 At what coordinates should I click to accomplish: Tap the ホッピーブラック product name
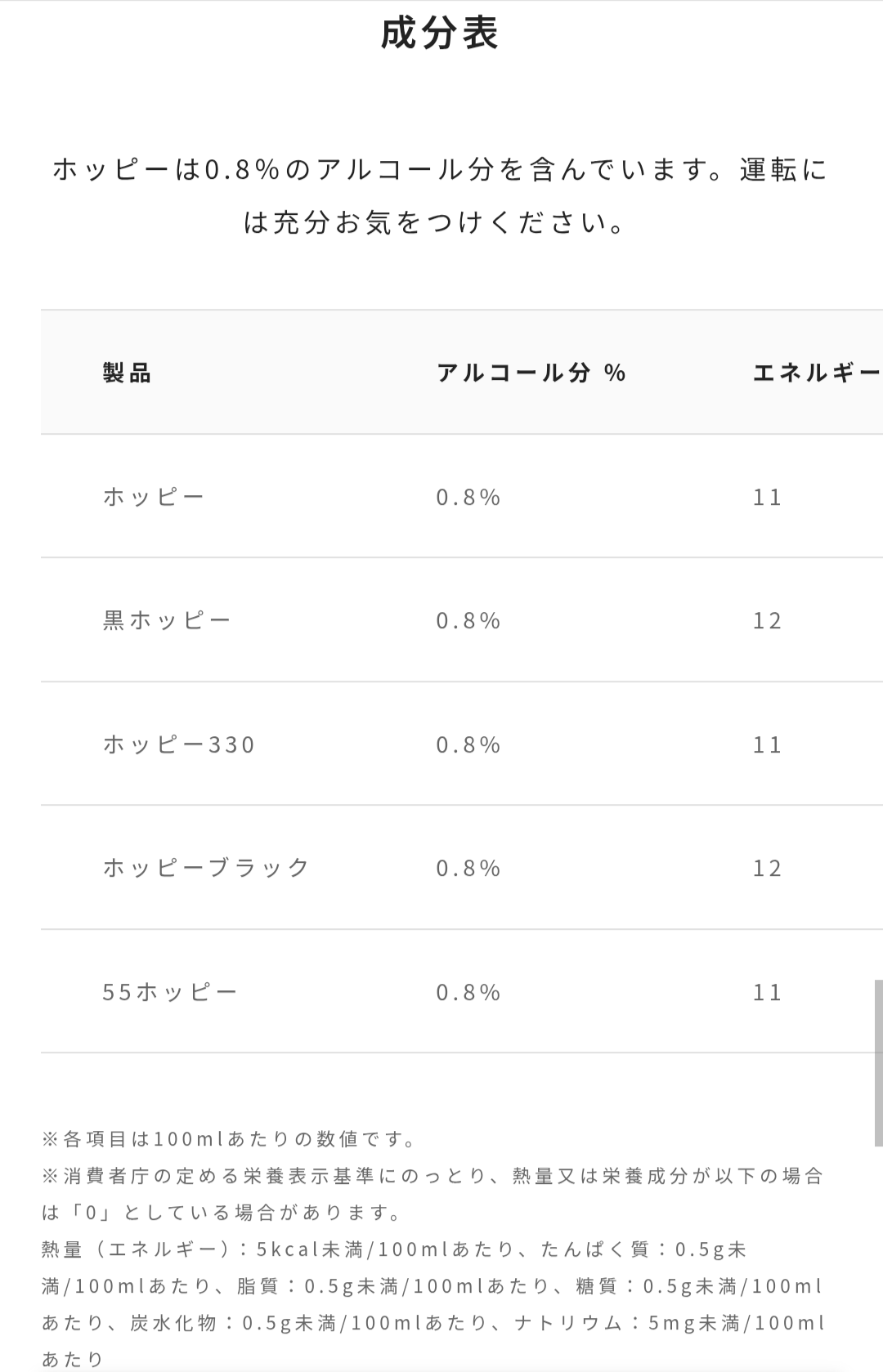pos(206,868)
